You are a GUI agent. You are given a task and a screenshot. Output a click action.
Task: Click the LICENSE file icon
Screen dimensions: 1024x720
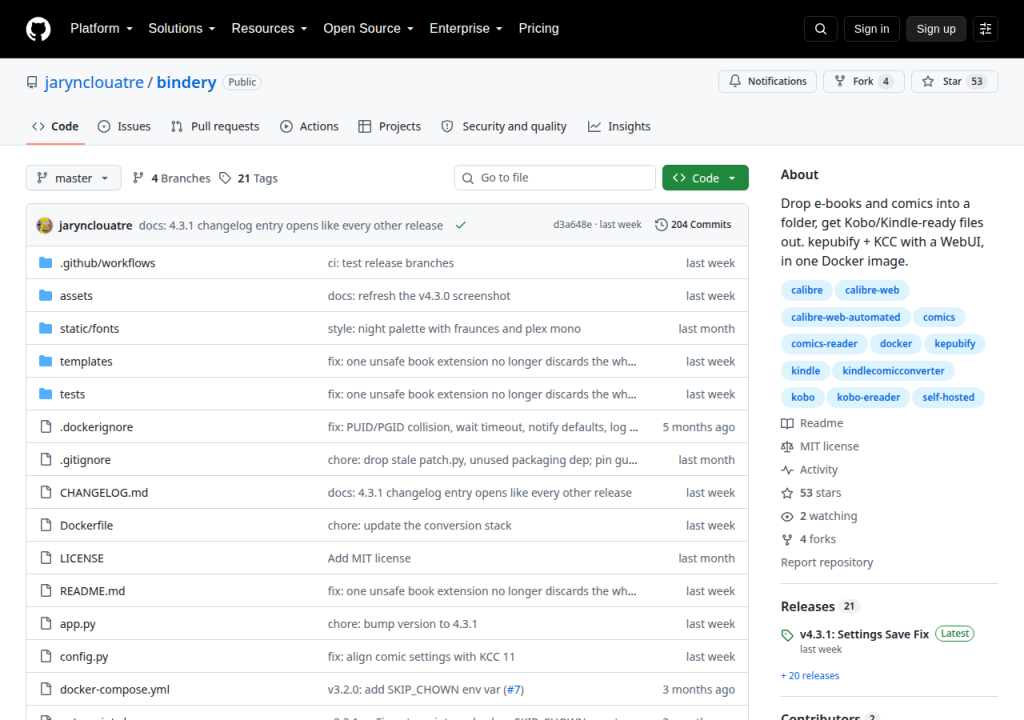pyautogui.click(x=46, y=558)
